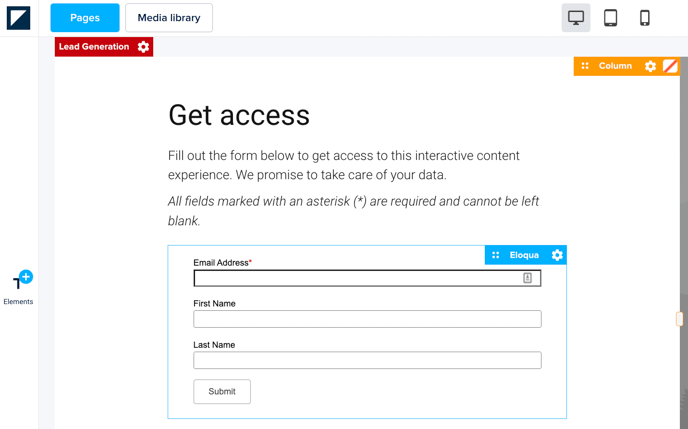Screen dimensions: 688x429
Task: Switch to tablet preview mode
Action: [610, 18]
